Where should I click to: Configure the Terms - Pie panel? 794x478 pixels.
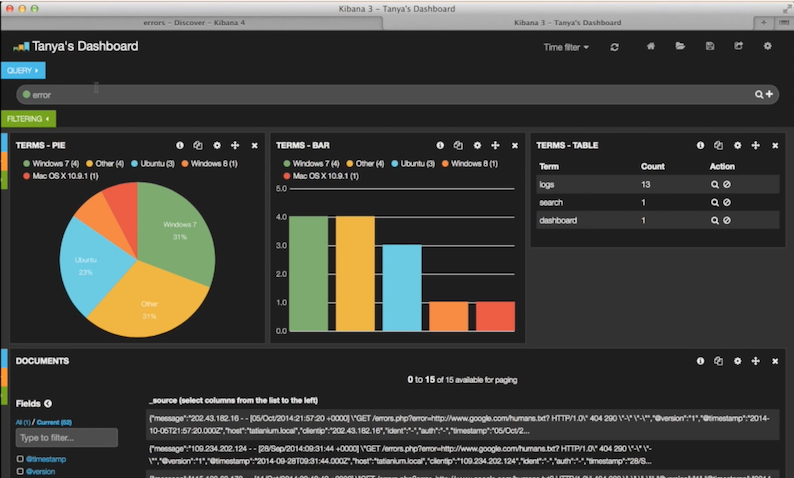[x=217, y=145]
